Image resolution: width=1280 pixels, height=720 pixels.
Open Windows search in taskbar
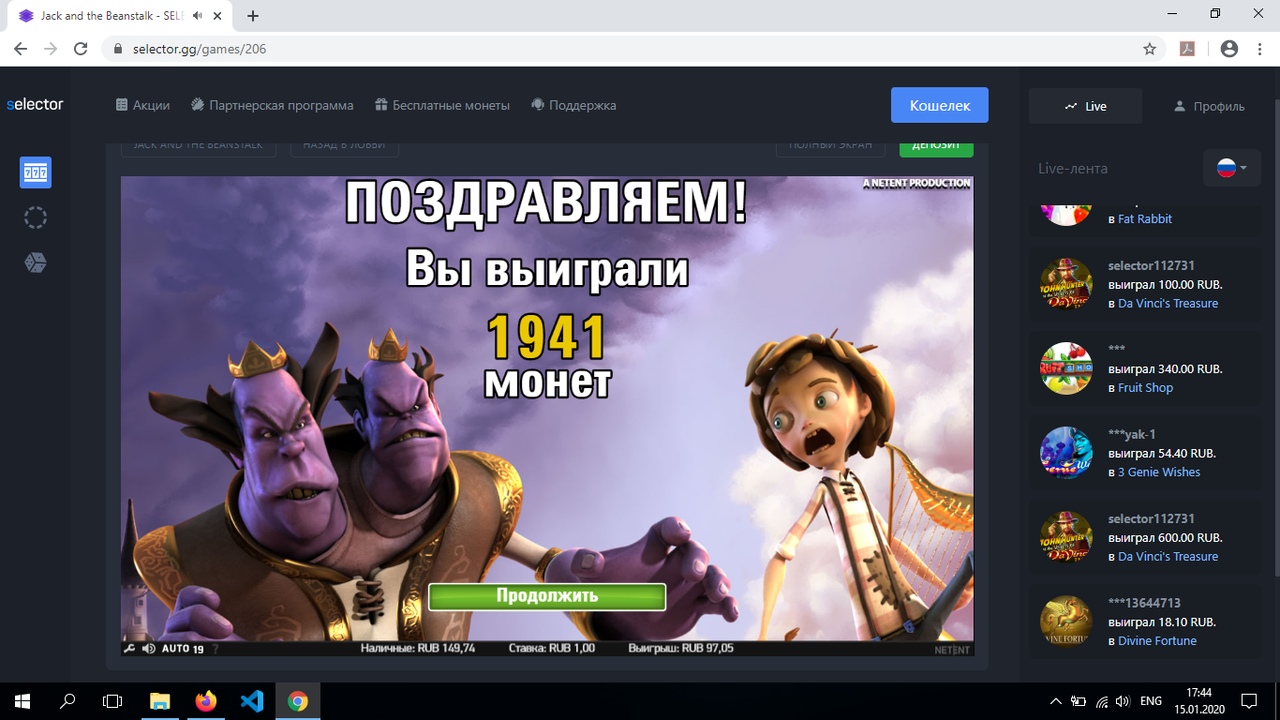coord(68,701)
